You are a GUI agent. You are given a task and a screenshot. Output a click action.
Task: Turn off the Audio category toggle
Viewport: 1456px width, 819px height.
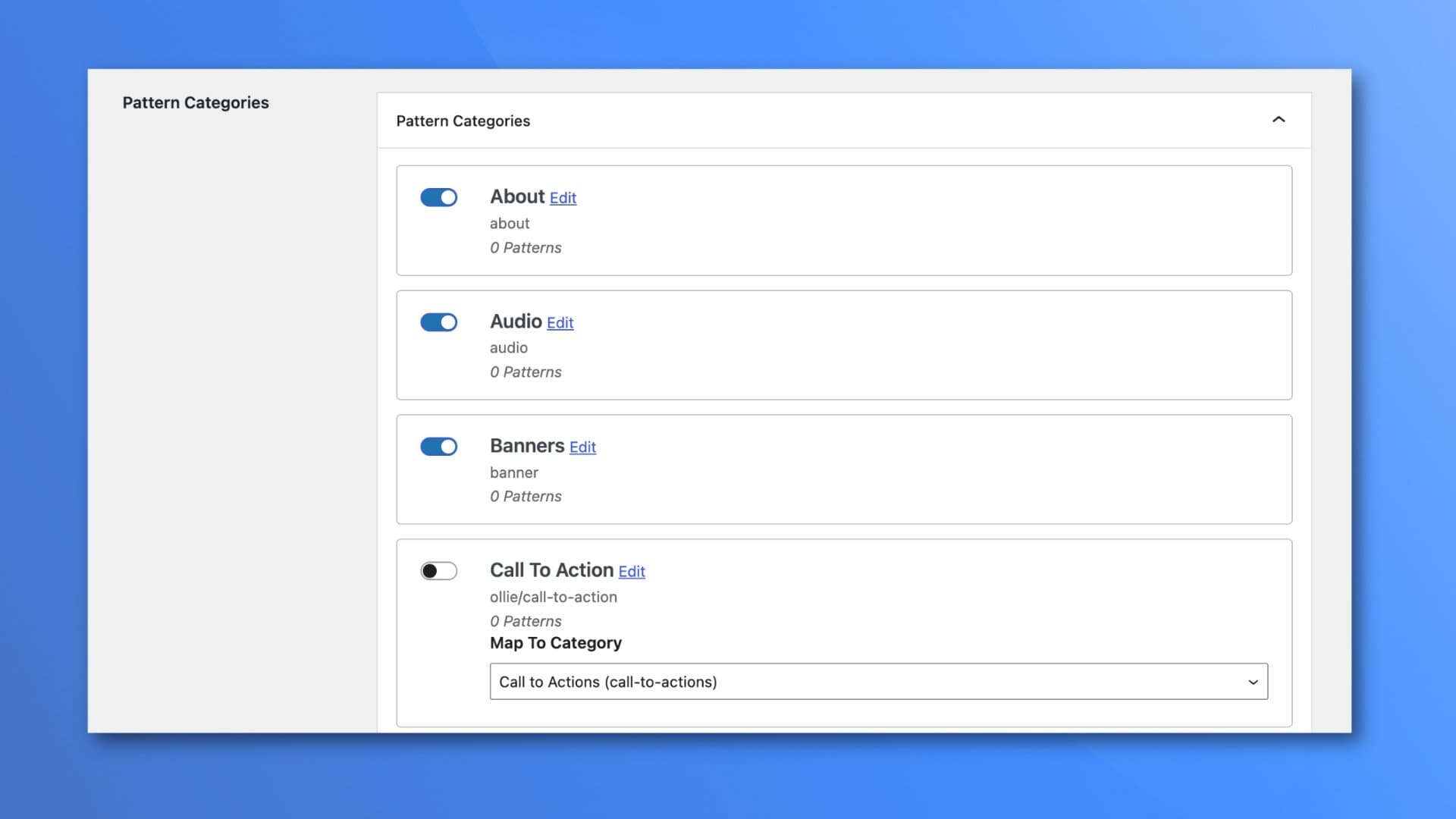pos(439,322)
